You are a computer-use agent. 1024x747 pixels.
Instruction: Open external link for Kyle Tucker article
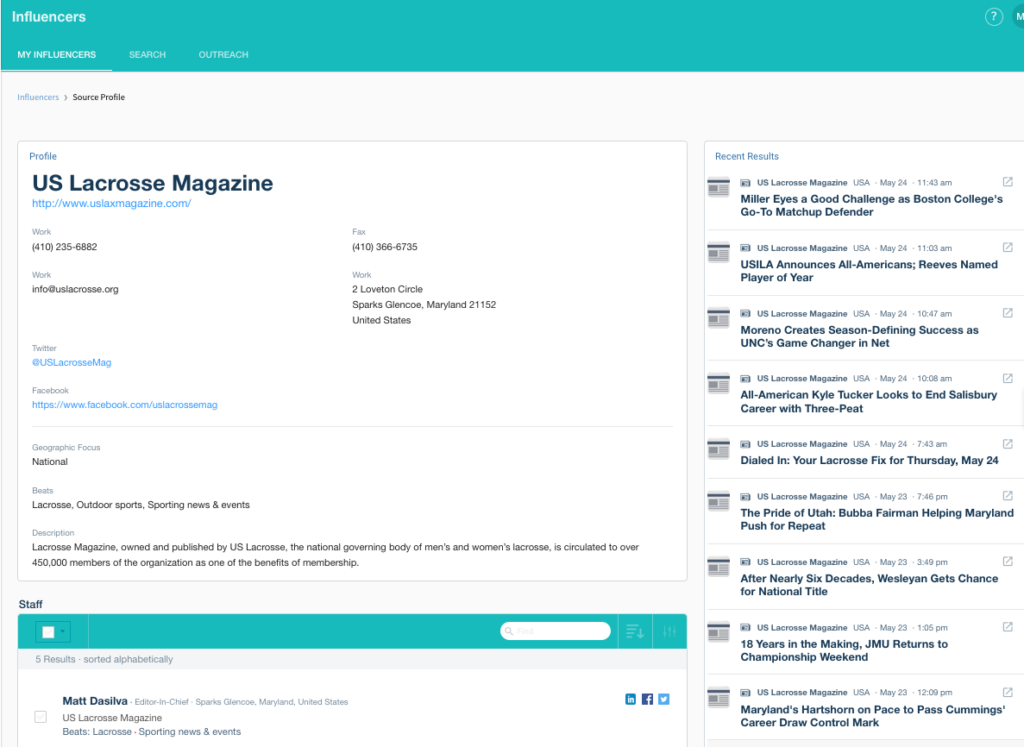click(1008, 378)
